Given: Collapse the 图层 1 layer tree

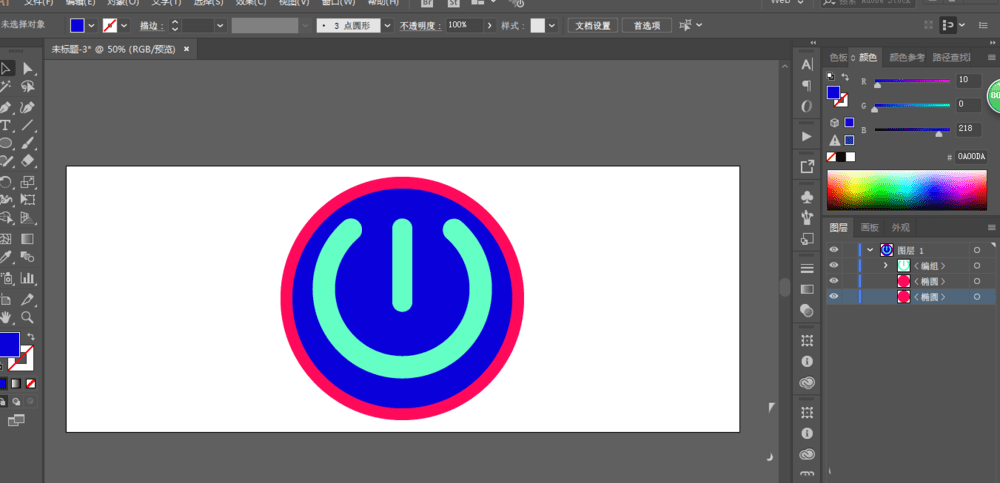Looking at the screenshot, I should click(870, 249).
